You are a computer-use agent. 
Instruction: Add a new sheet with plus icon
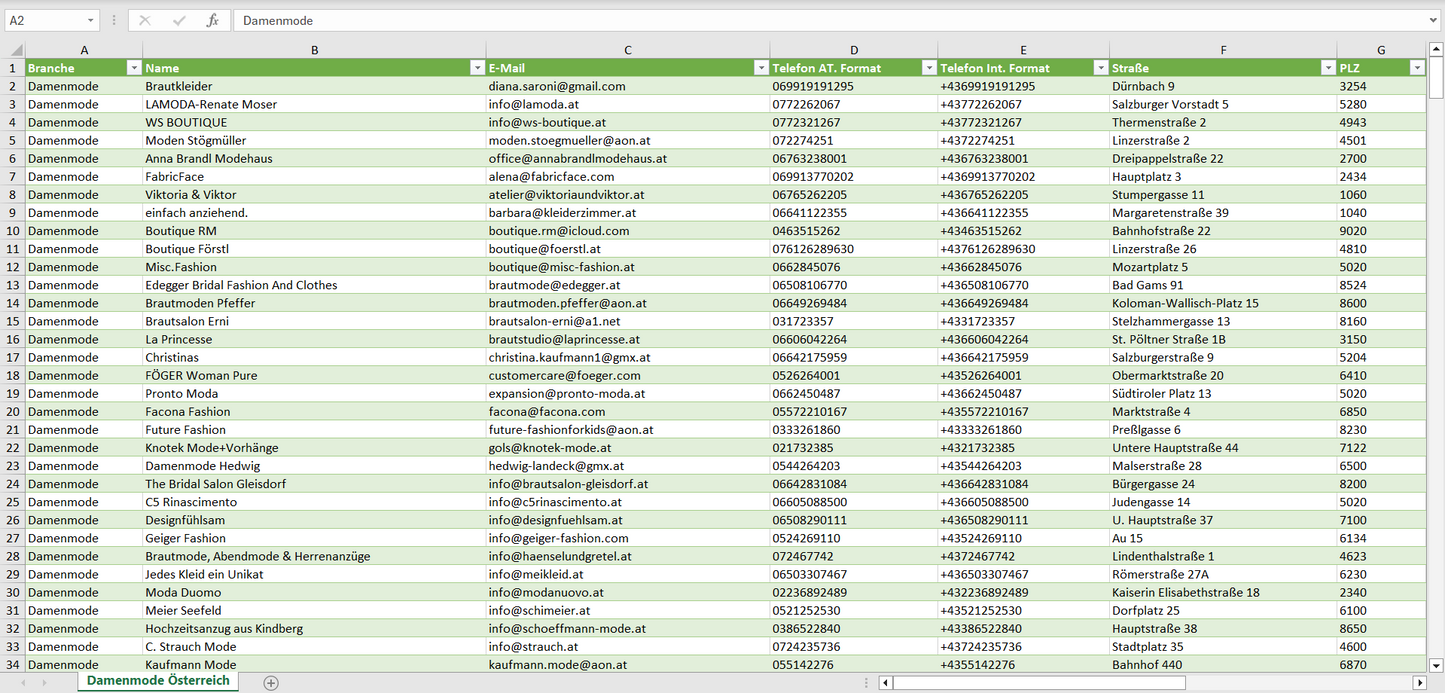click(x=271, y=683)
